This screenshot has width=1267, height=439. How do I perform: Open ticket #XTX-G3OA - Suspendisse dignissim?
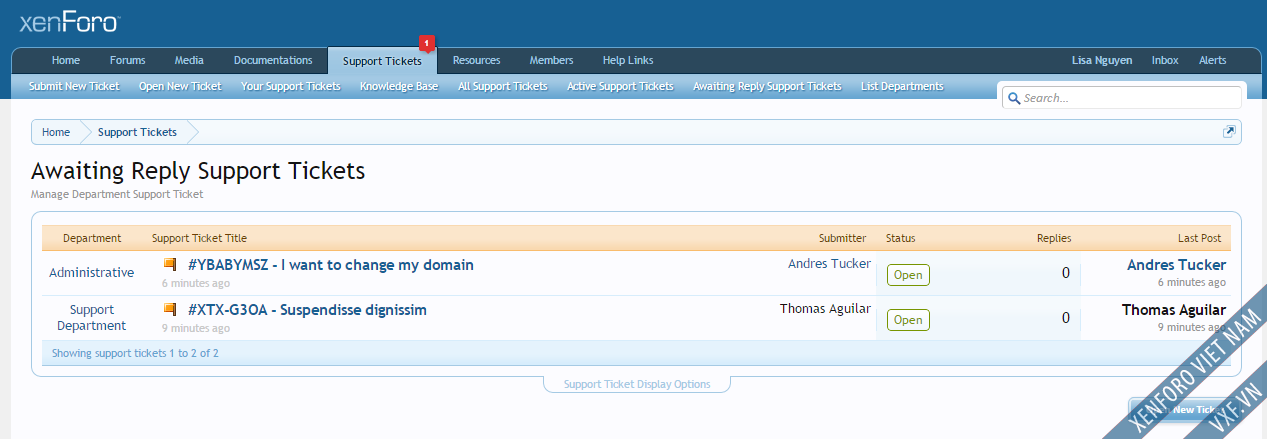pyautogui.click(x=307, y=310)
